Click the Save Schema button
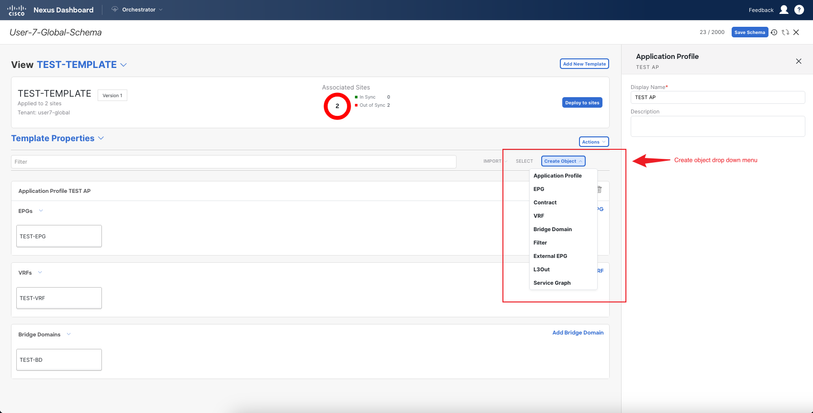 coord(750,32)
